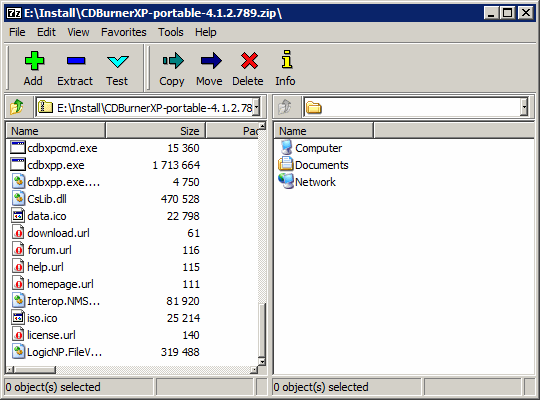Click the LogicNP.FileV... file icon
Image resolution: width=540 pixels, height=400 pixels.
pos(18,352)
